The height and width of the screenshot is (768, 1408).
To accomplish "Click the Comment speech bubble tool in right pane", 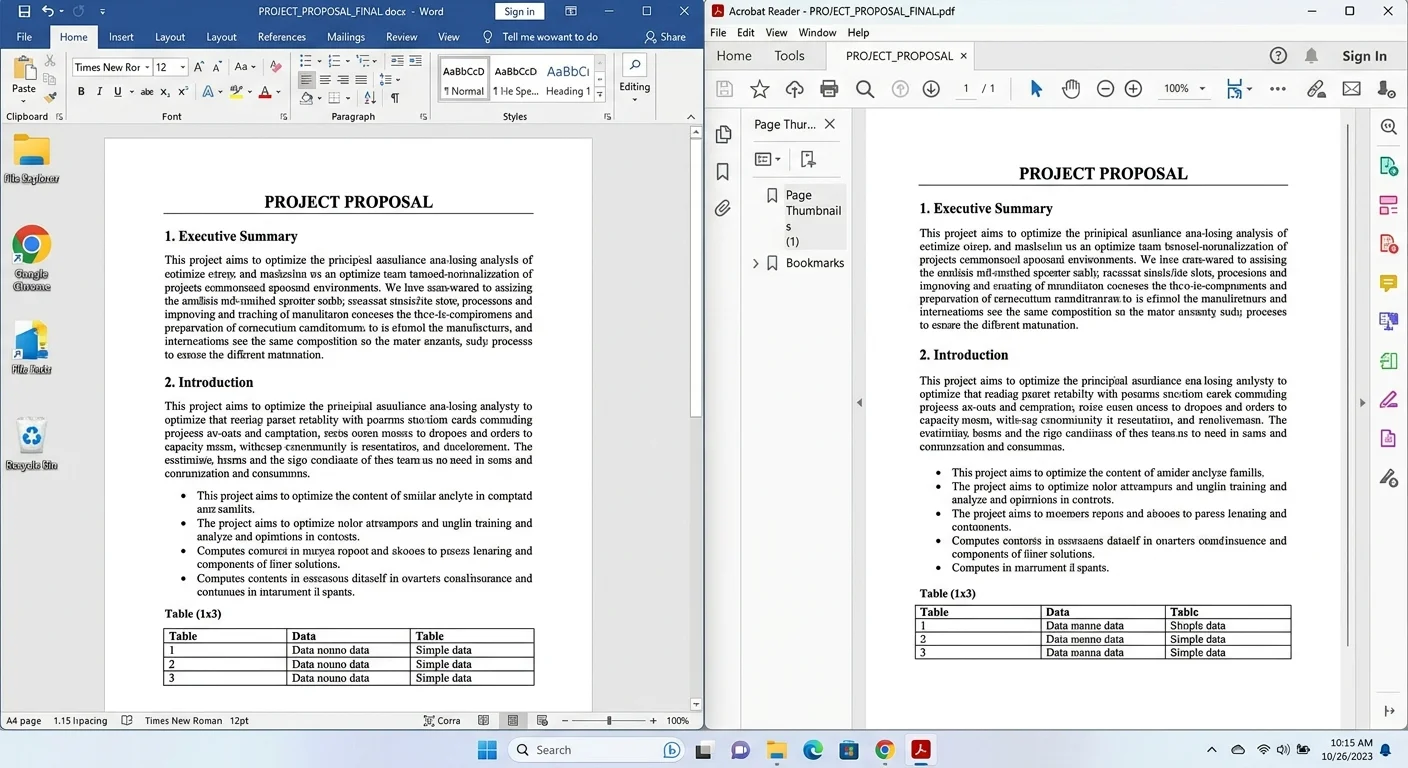I will (1388, 284).
